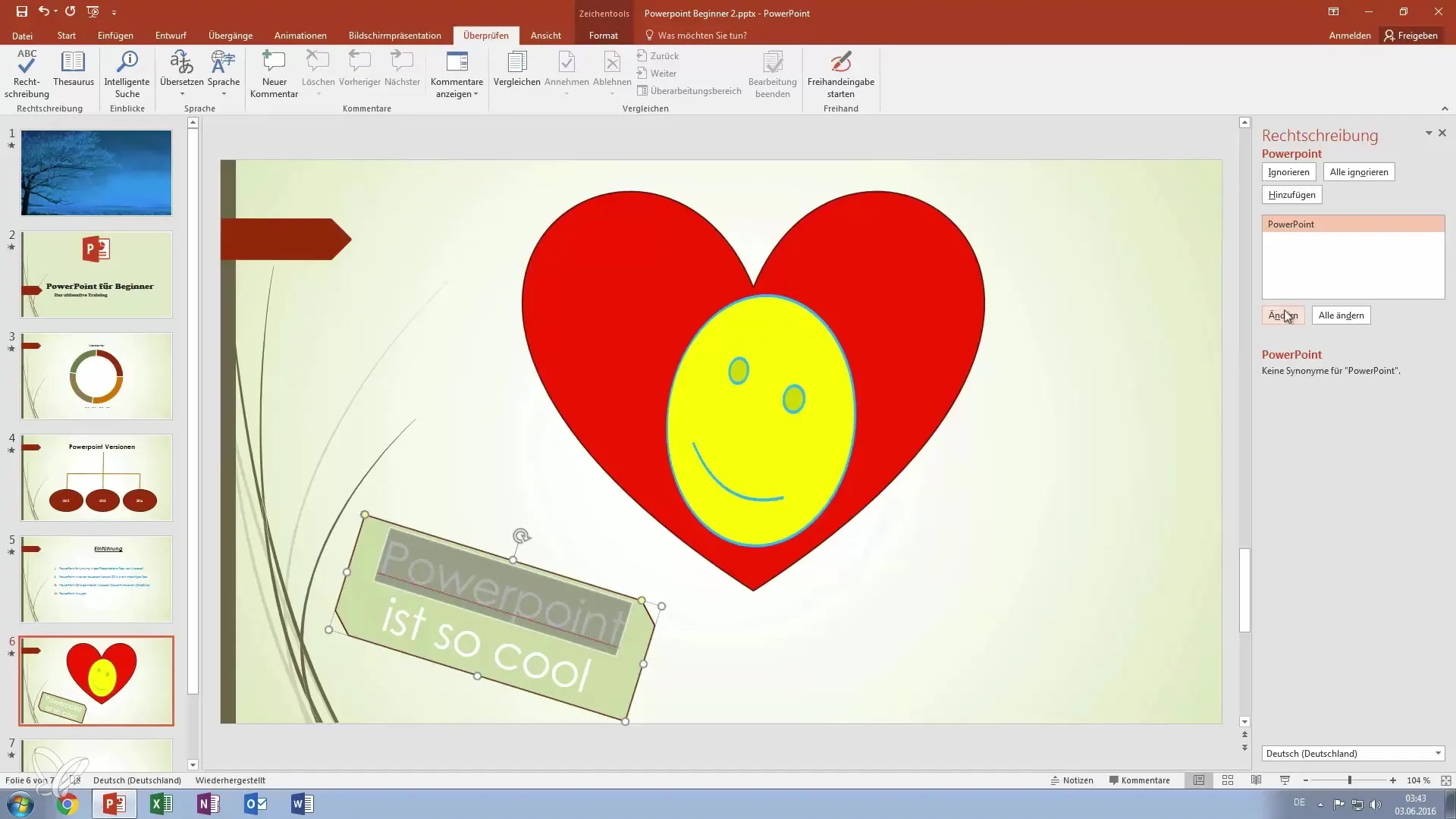This screenshot has width=1456, height=819.
Task: Click zoom in plus button
Action: [1393, 780]
